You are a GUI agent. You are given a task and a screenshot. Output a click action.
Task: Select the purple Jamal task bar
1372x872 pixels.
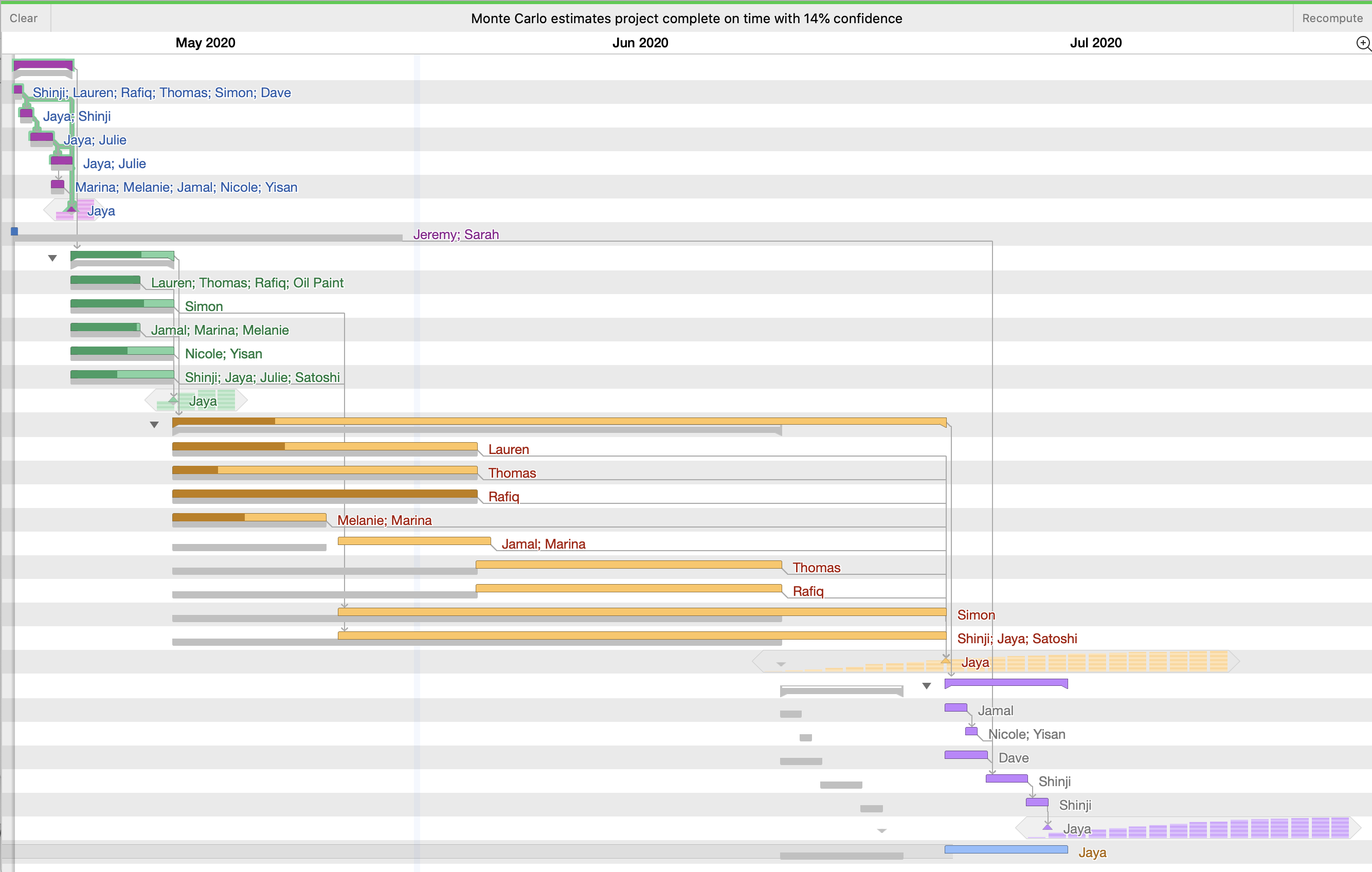955,707
